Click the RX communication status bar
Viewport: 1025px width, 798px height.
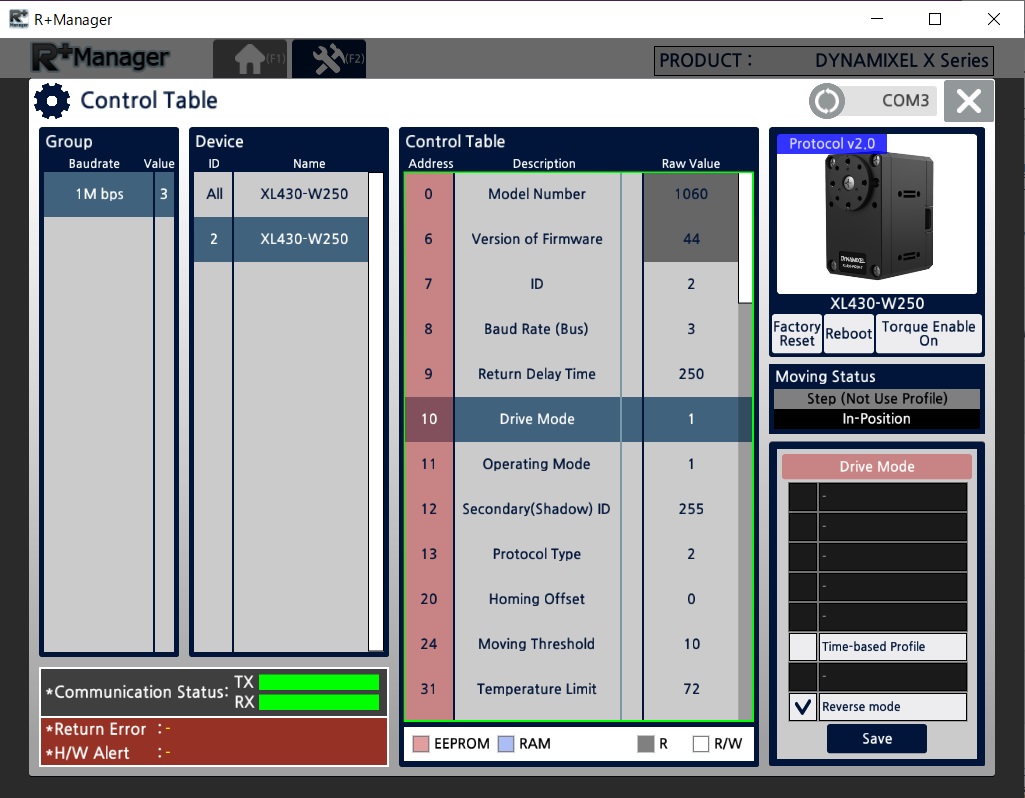click(319, 703)
